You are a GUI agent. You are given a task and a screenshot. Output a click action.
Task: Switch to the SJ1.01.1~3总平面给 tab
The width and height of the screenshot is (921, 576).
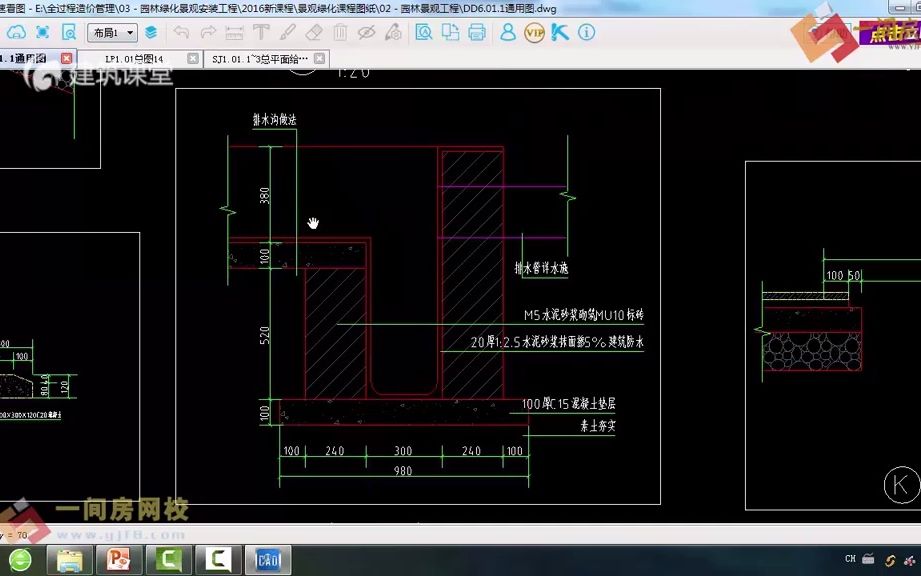pyautogui.click(x=260, y=59)
